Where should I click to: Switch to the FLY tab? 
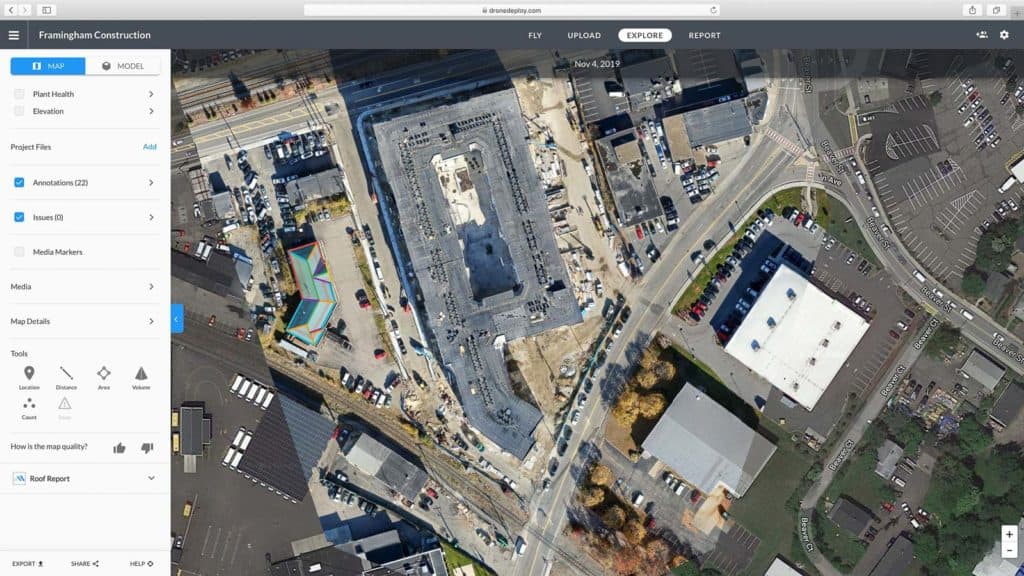535,35
